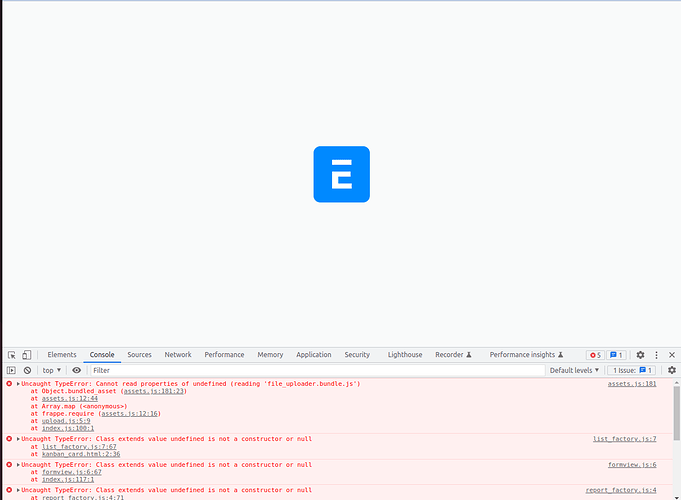Clear the console with the ban icon
681x500 pixels.
27,371
